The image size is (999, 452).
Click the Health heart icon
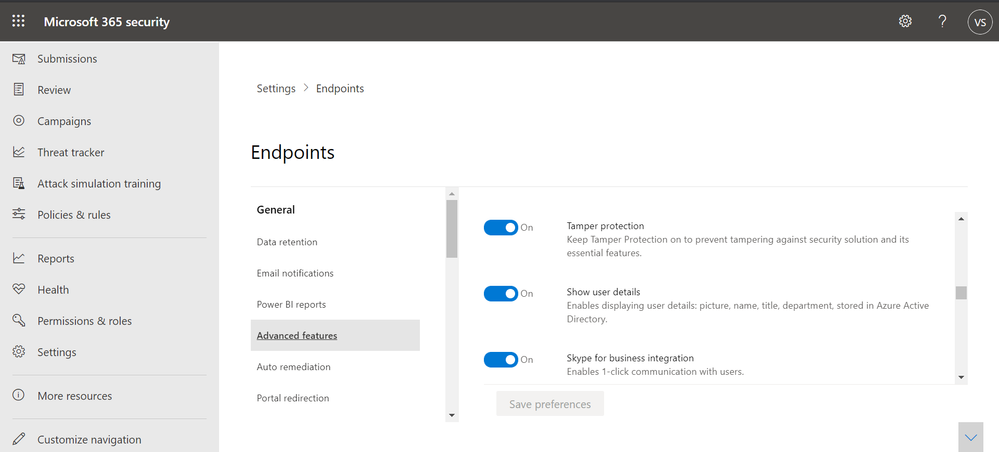click(x=18, y=289)
